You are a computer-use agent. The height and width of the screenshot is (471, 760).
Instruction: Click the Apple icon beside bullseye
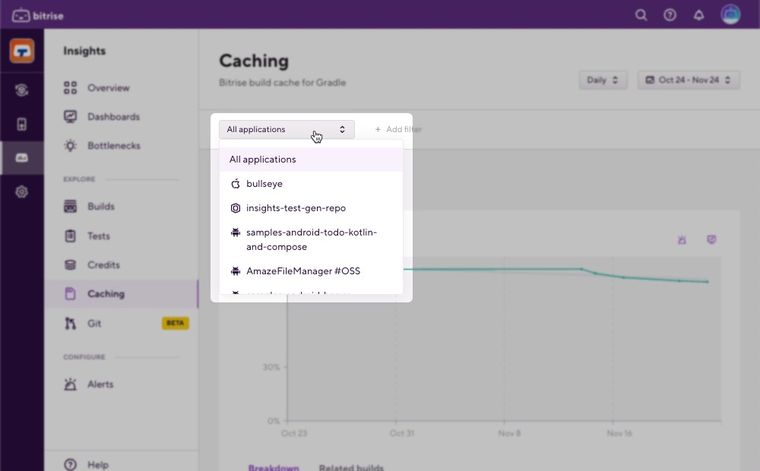pos(235,184)
